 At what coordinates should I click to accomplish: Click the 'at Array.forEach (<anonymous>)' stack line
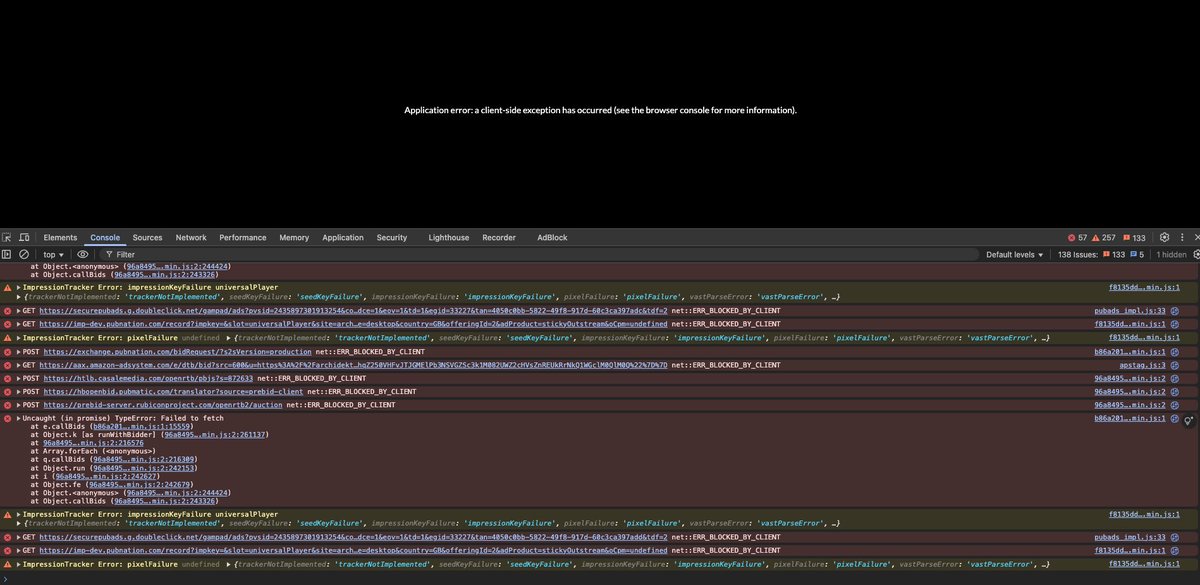coord(91,452)
